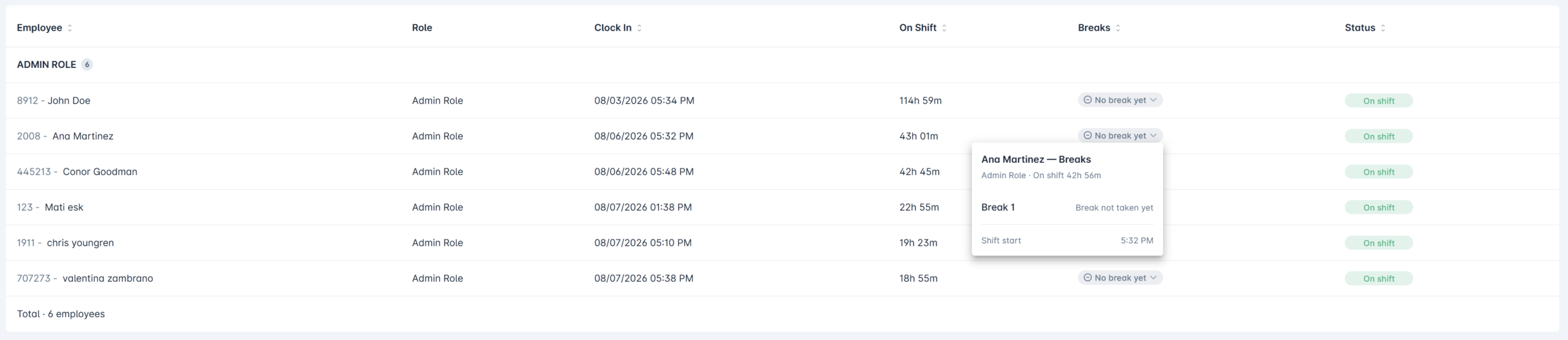Sort table using Breaks column arrows
The height and width of the screenshot is (340, 1568).
pos(1118,28)
